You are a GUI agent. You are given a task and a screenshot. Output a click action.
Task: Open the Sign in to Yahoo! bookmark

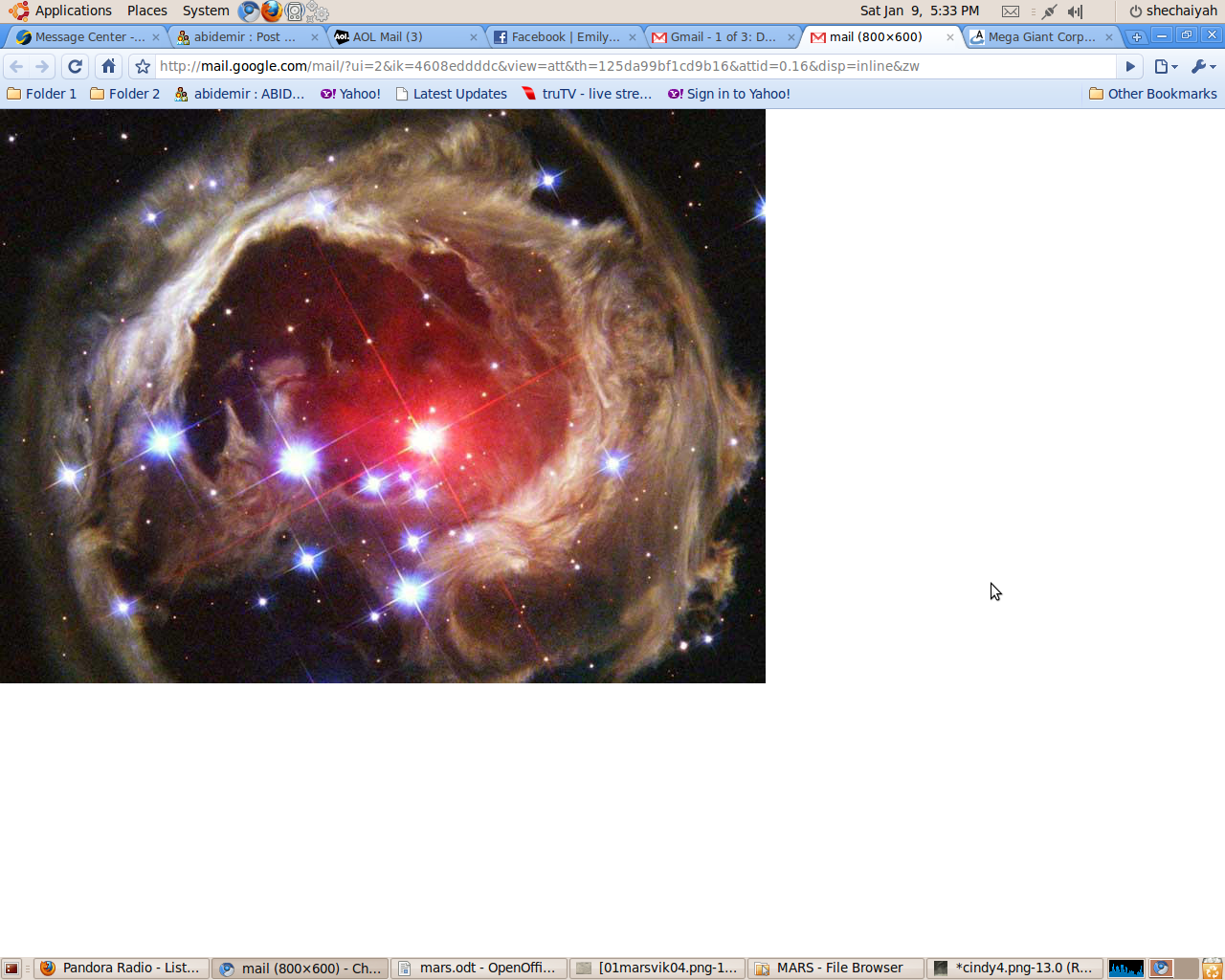coord(729,94)
